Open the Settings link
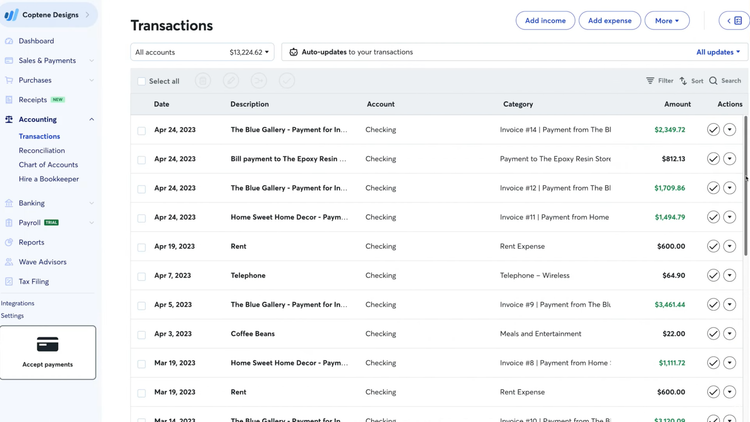This screenshot has width=750, height=422. pyautogui.click(x=12, y=316)
